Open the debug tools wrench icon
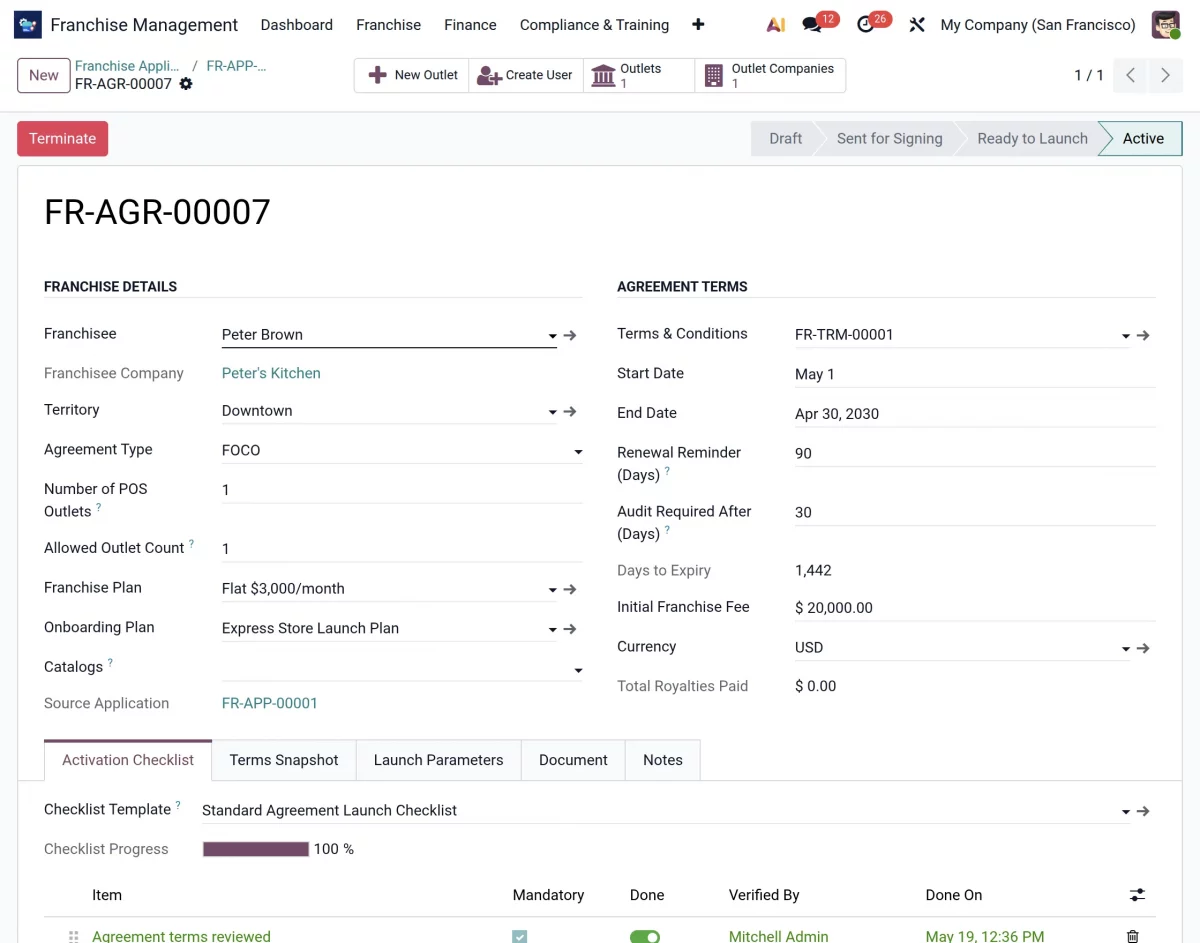This screenshot has height=943, width=1200. pyautogui.click(x=917, y=25)
